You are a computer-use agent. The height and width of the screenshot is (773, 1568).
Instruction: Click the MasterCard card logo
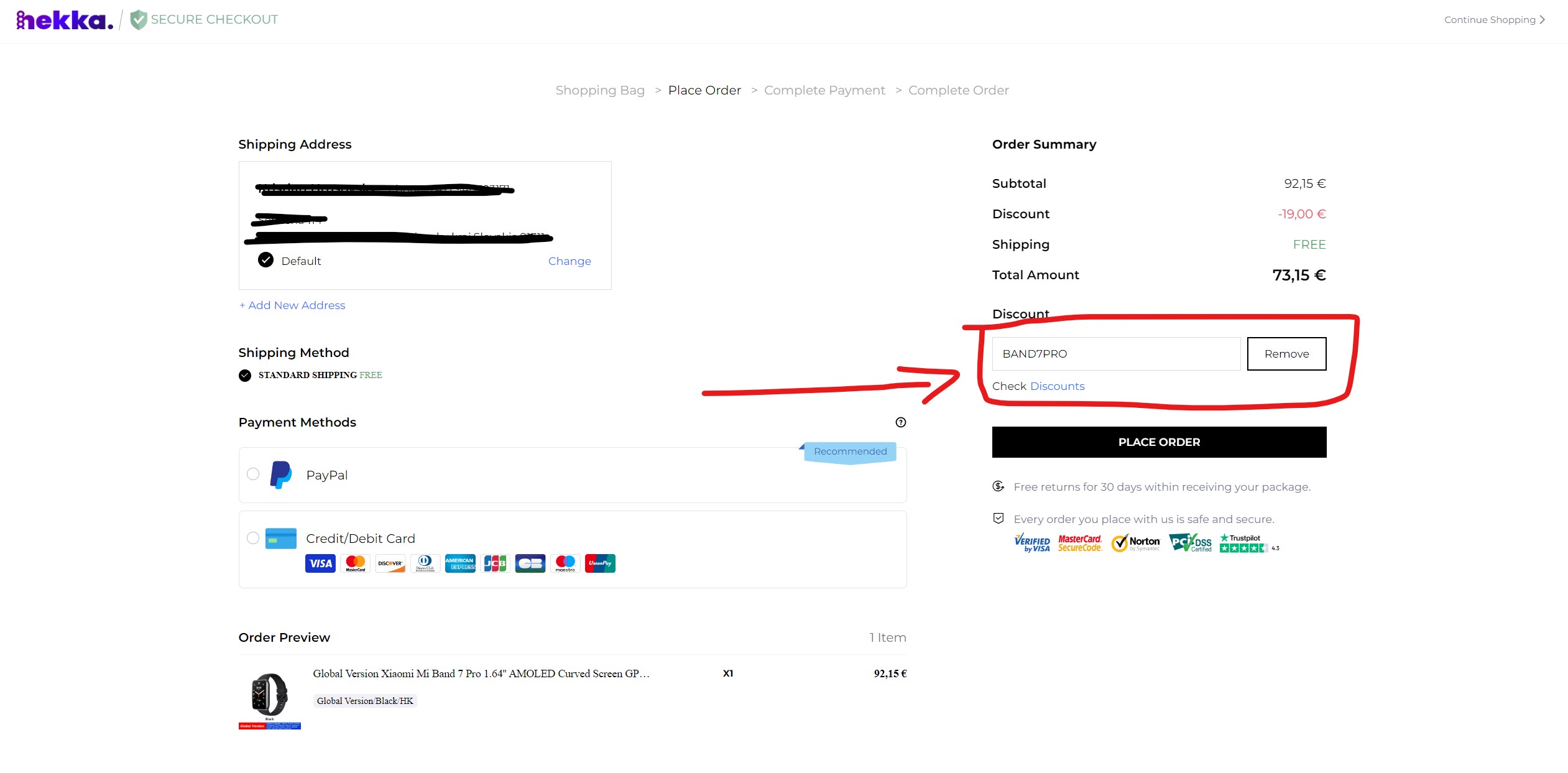pos(355,563)
